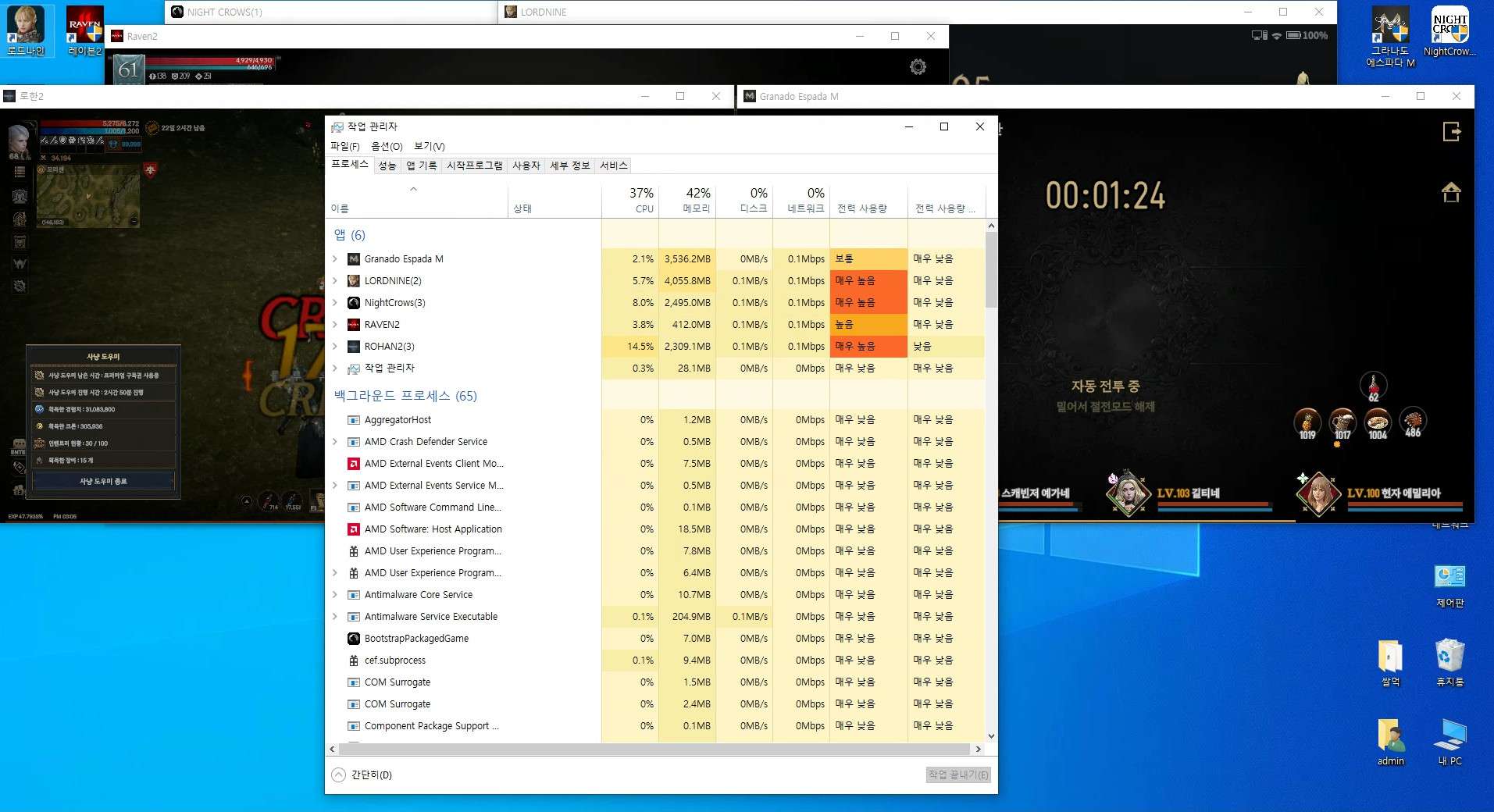This screenshot has width=1494, height=812.
Task: Click the home icon in Granado Espada M
Action: tap(1452, 192)
